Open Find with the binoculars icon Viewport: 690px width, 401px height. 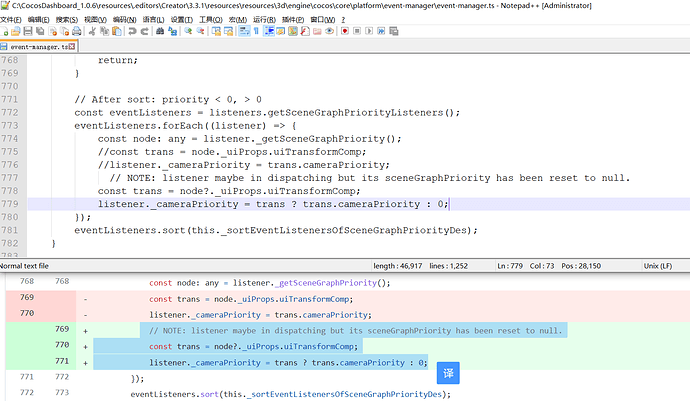click(160, 31)
